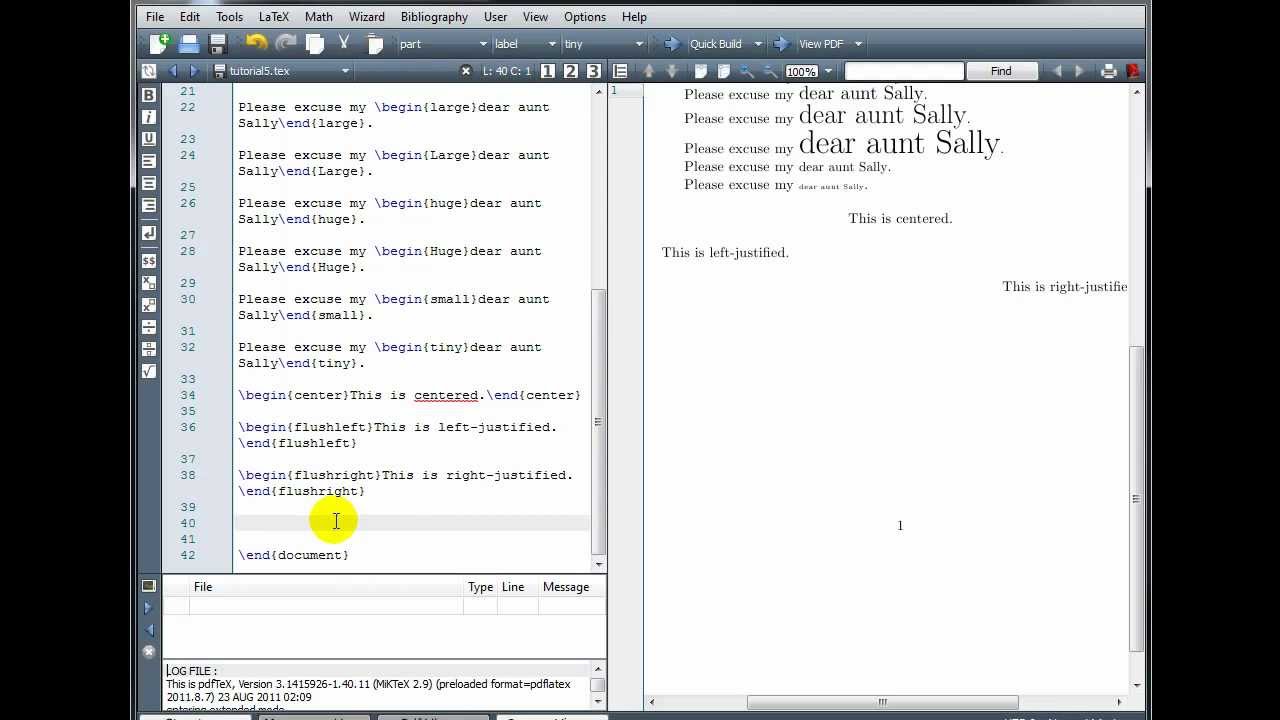Fit PDF page width in the viewer
The image size is (1280, 720).
click(700, 71)
